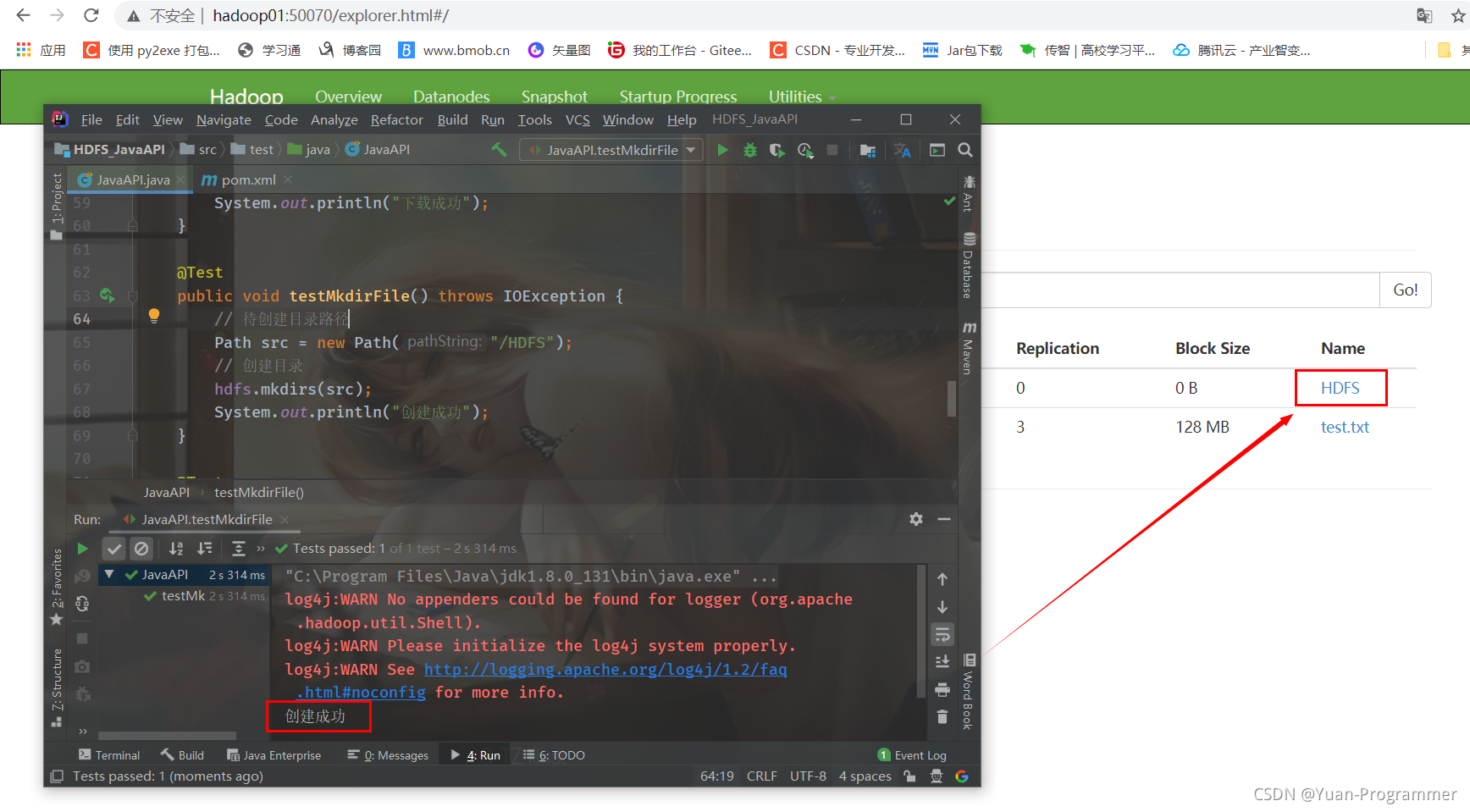Open HDFS directory link in Hadoop browser
Viewport: 1470px width, 812px height.
1340,388
